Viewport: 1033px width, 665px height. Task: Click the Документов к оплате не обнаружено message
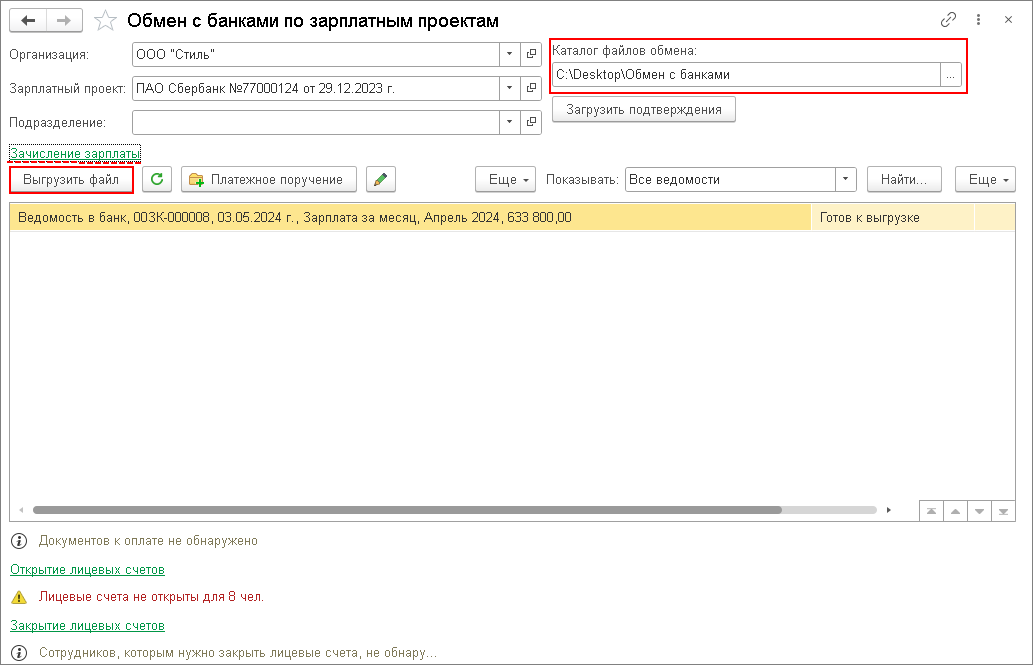148,541
